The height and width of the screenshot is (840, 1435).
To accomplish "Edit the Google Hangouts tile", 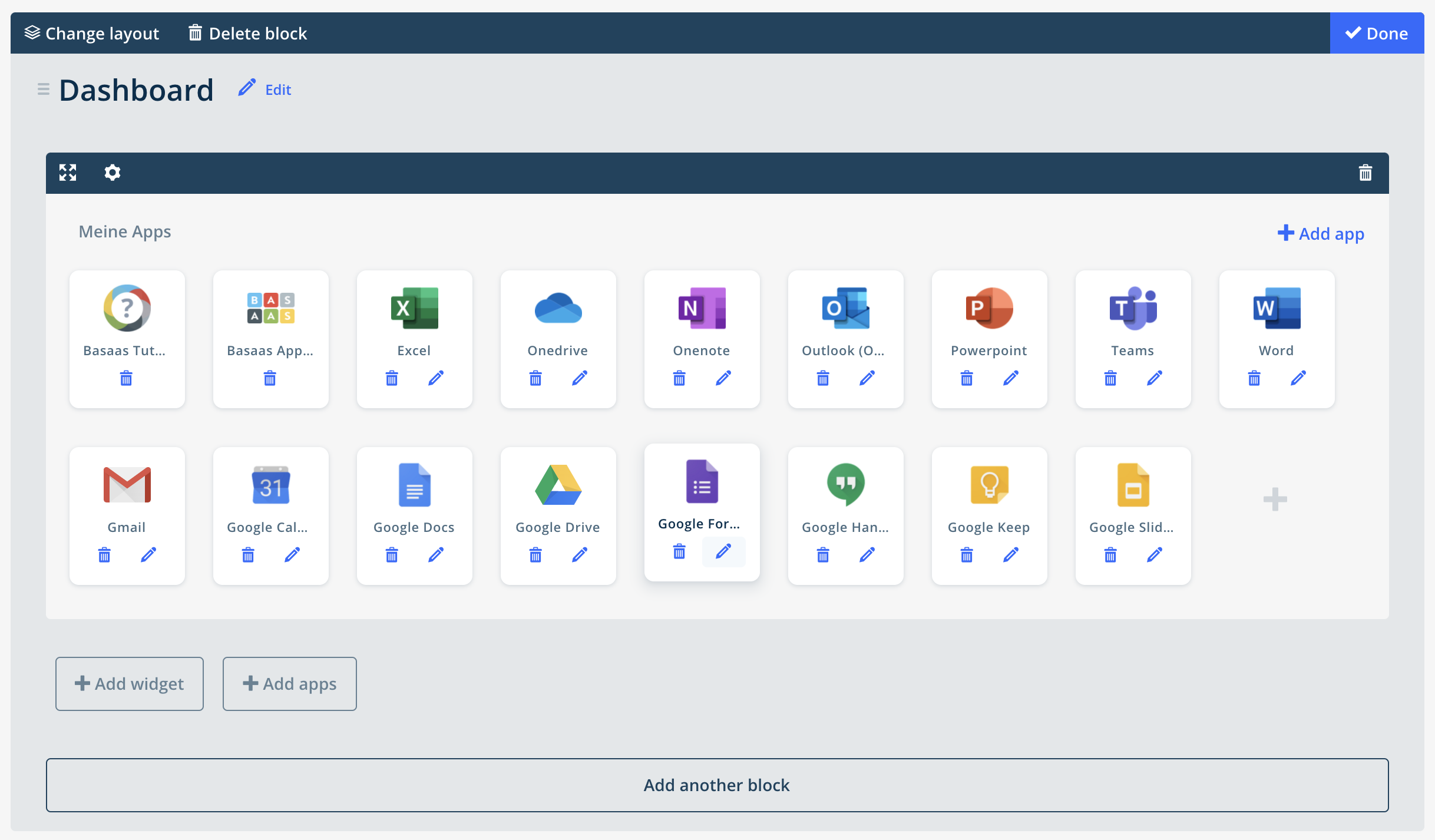I will click(867, 554).
